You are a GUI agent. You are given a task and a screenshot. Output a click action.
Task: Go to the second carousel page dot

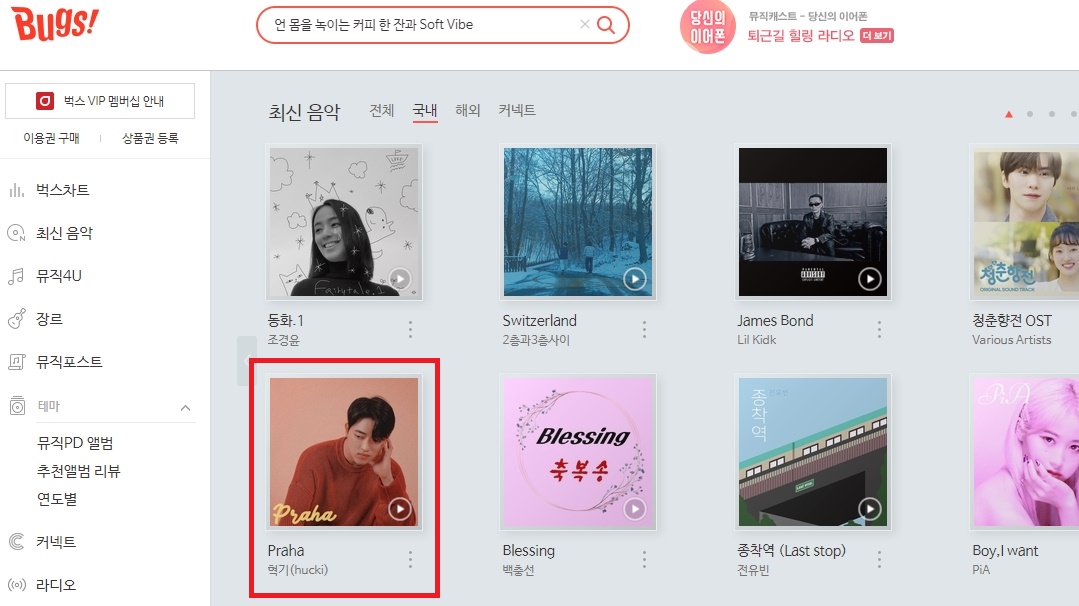coord(1030,114)
